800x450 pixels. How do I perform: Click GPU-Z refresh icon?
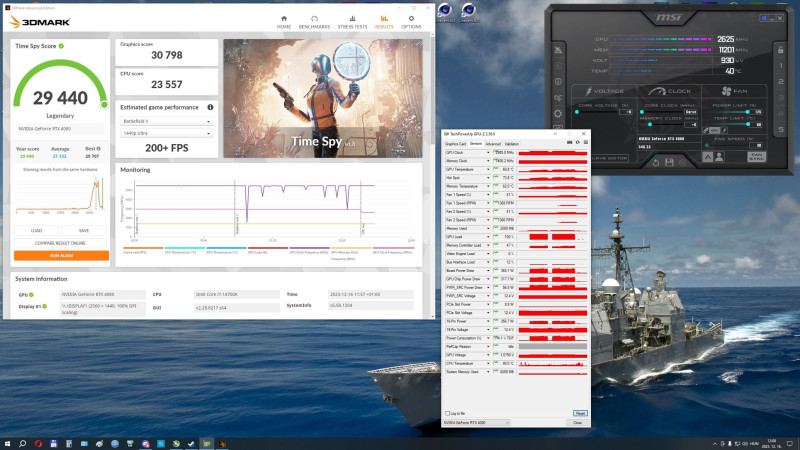(x=578, y=143)
